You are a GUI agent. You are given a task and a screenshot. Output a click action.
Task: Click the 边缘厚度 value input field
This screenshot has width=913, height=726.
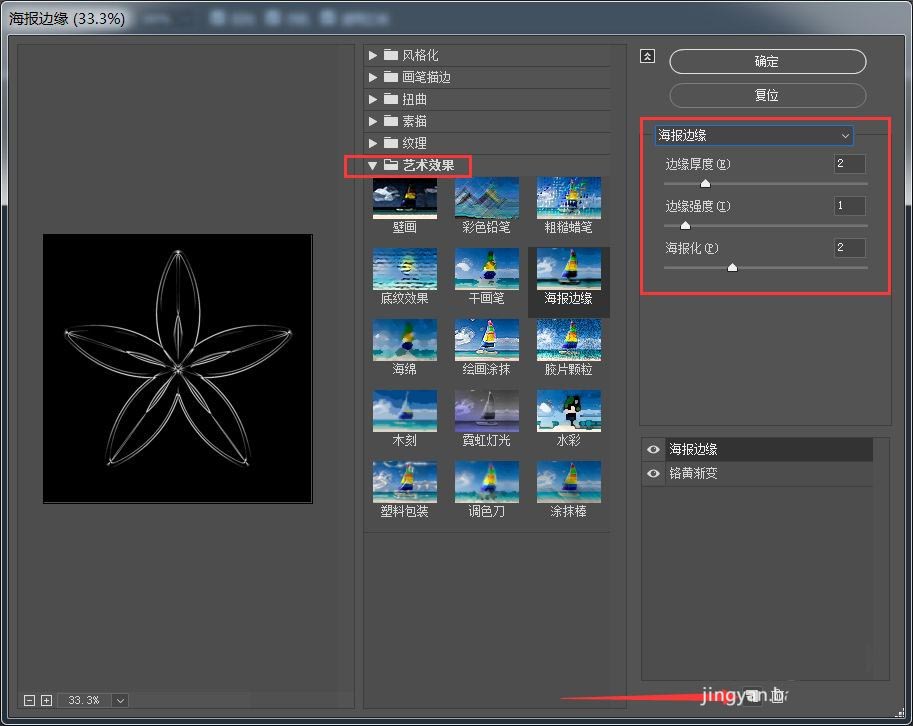(848, 163)
